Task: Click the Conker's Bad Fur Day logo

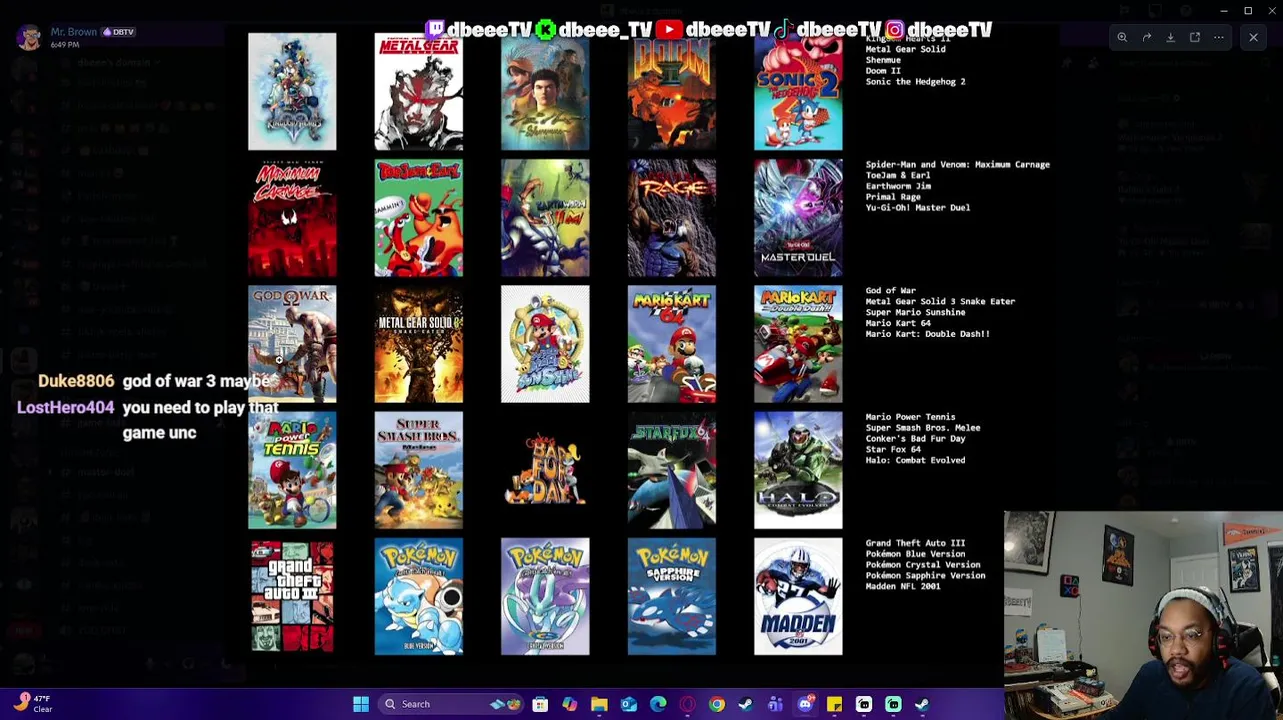Action: coord(545,470)
